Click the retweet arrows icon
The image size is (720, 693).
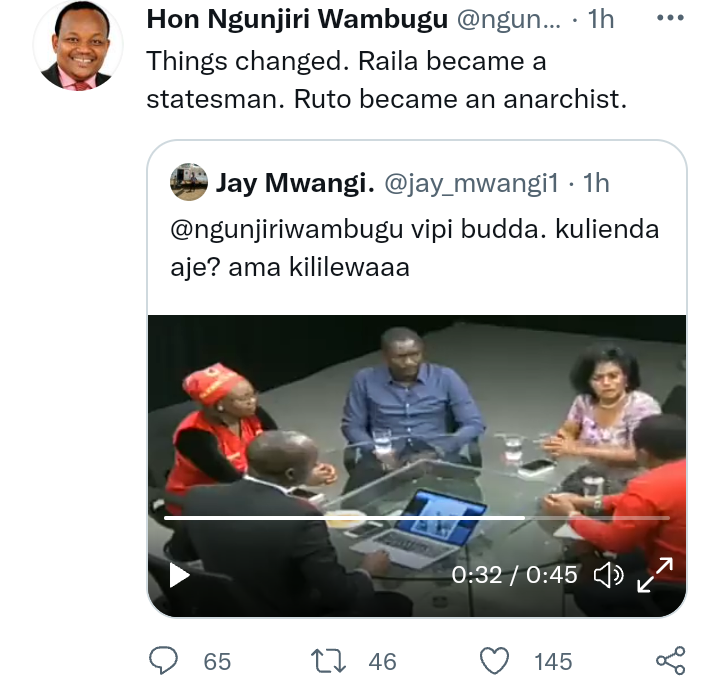click(328, 661)
